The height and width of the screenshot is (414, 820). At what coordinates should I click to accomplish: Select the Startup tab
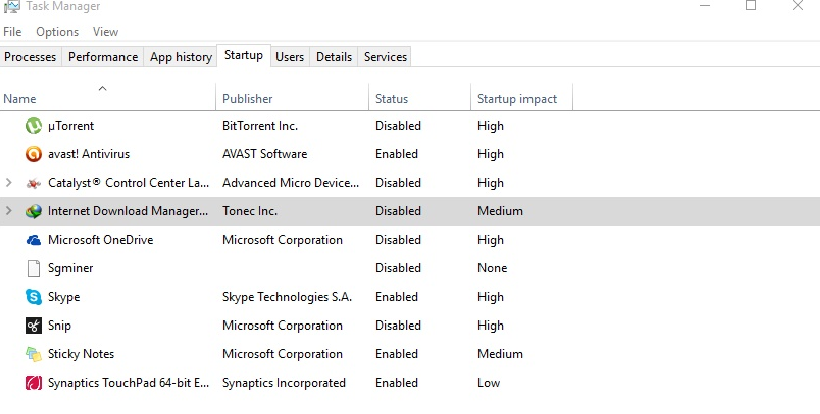click(x=243, y=55)
